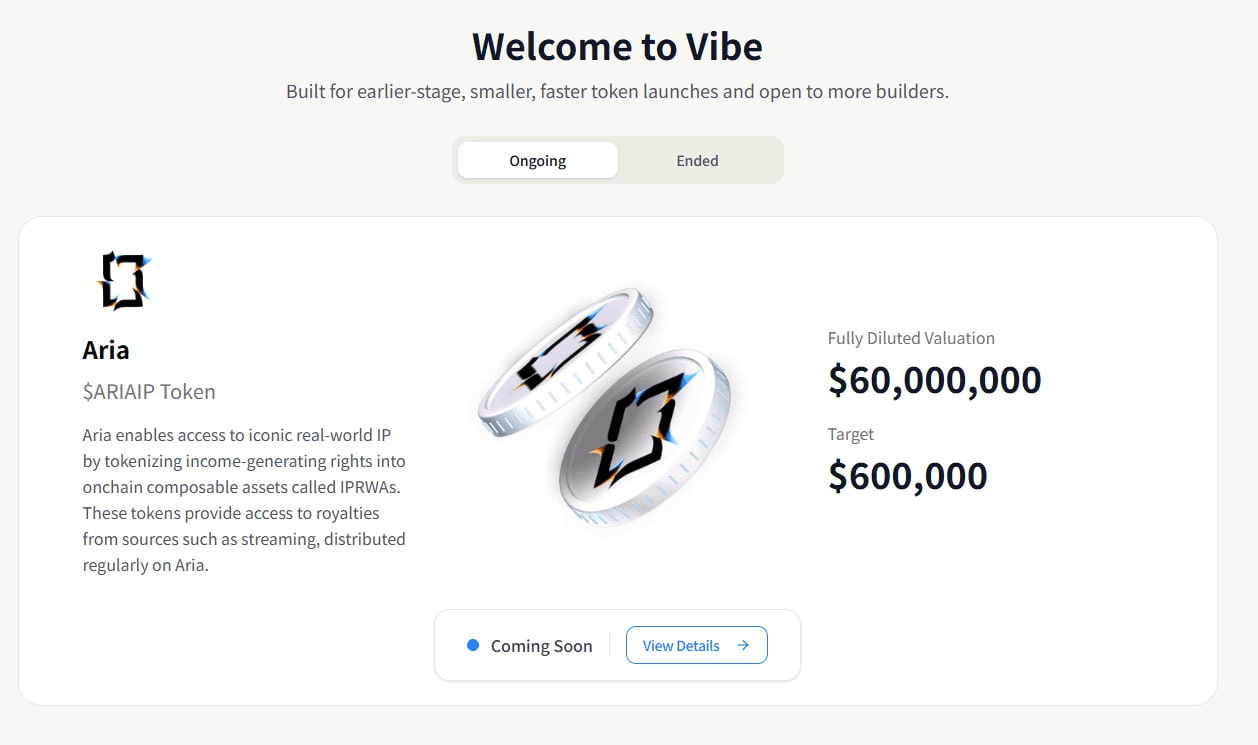The image size is (1258, 745).
Task: Click the Coming Soon status text
Action: point(541,646)
